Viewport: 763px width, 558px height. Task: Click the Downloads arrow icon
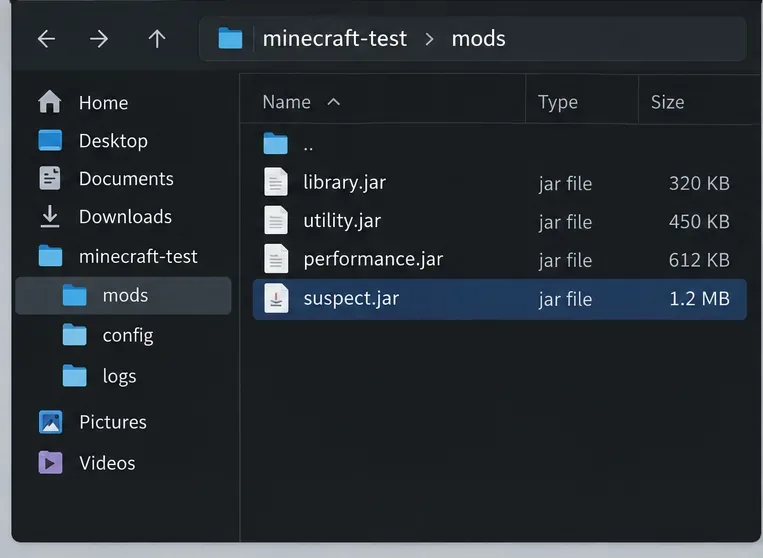[50, 216]
